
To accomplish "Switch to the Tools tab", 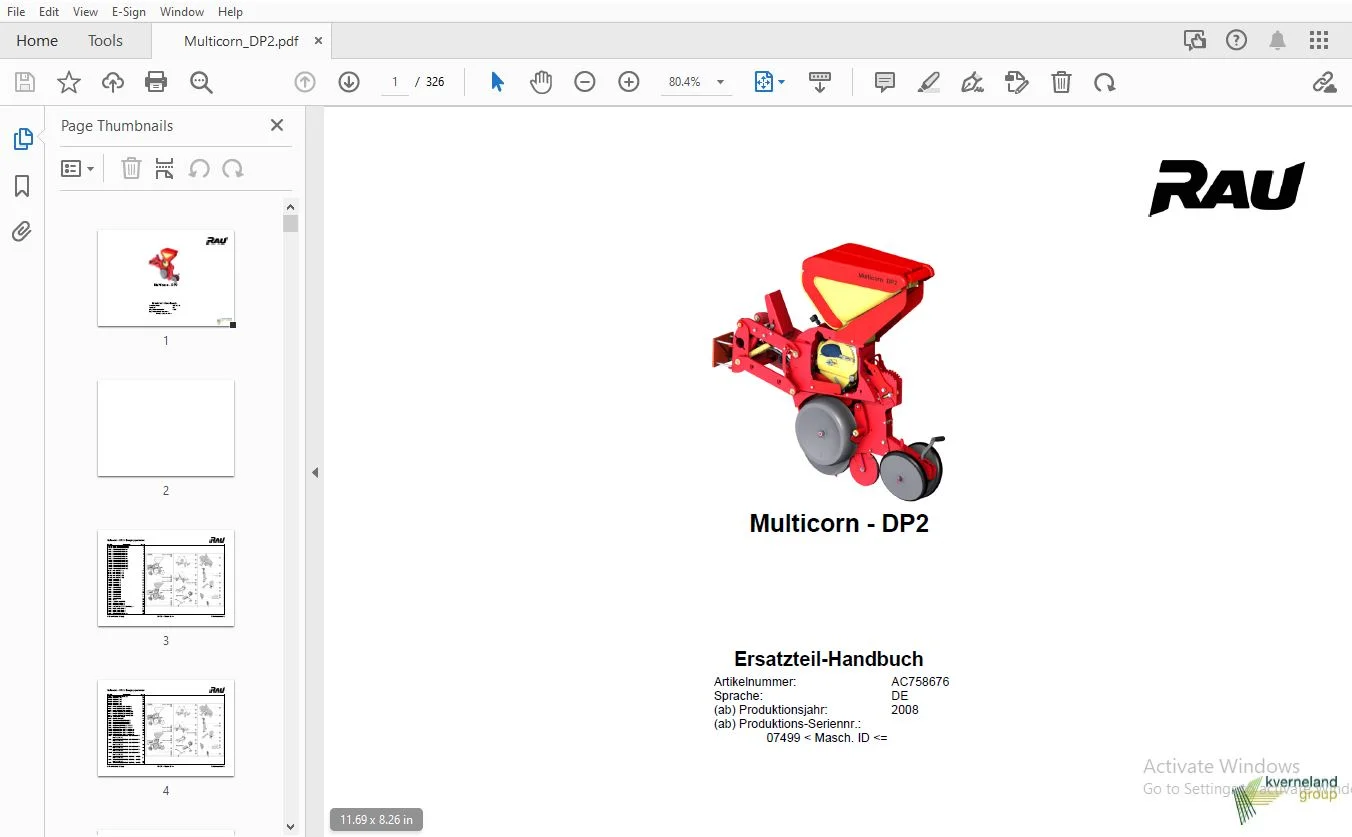I will pos(105,41).
